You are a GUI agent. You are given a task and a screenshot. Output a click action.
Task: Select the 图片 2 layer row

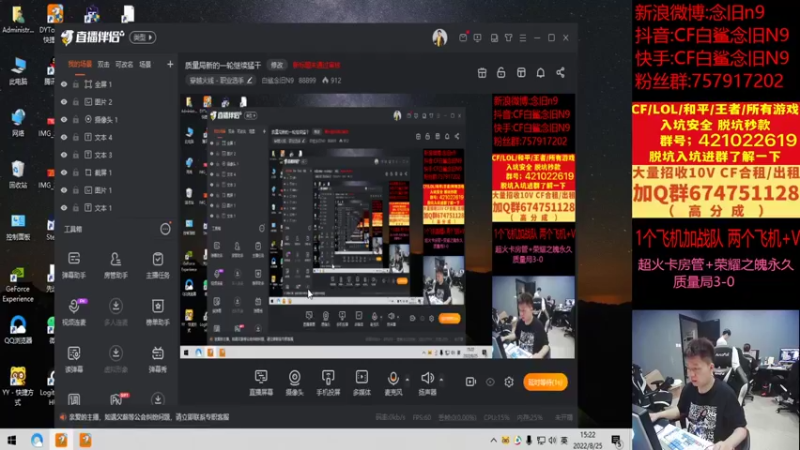click(x=116, y=102)
